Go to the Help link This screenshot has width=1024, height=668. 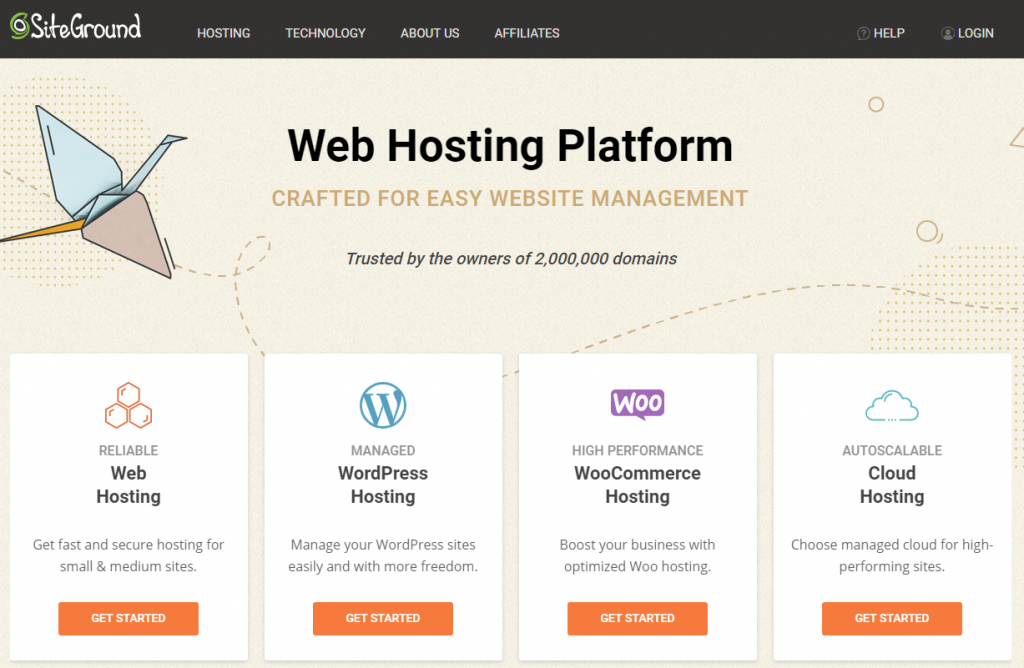(x=889, y=33)
